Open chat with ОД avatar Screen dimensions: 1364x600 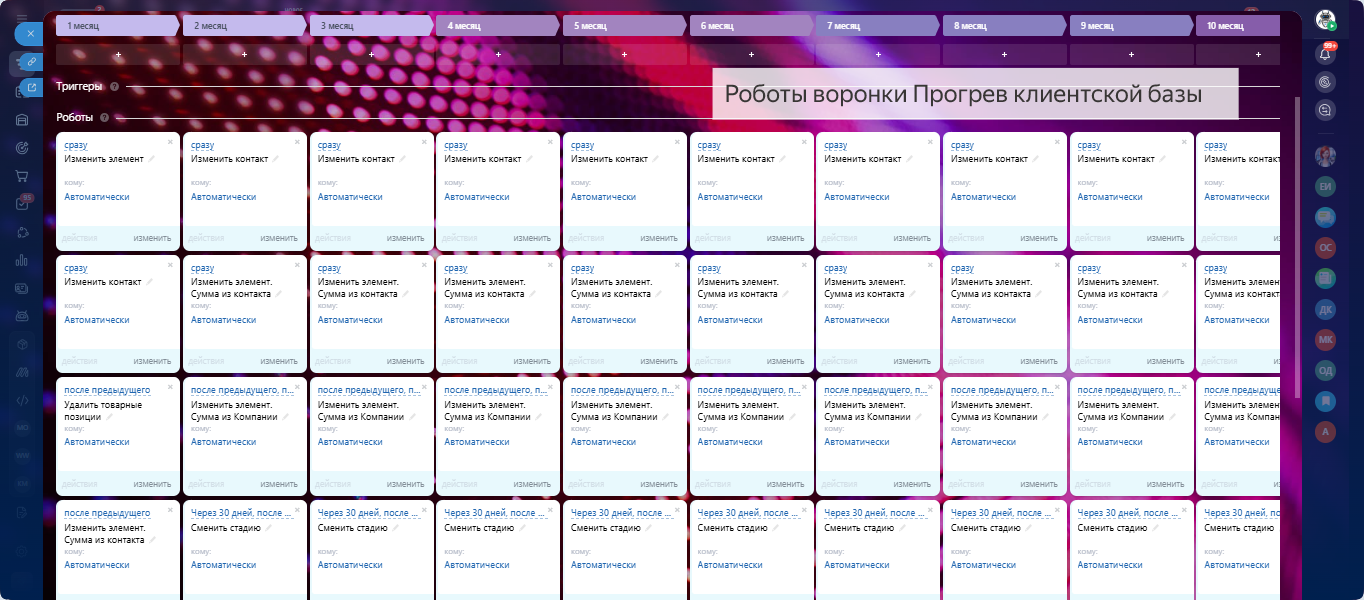(1326, 370)
